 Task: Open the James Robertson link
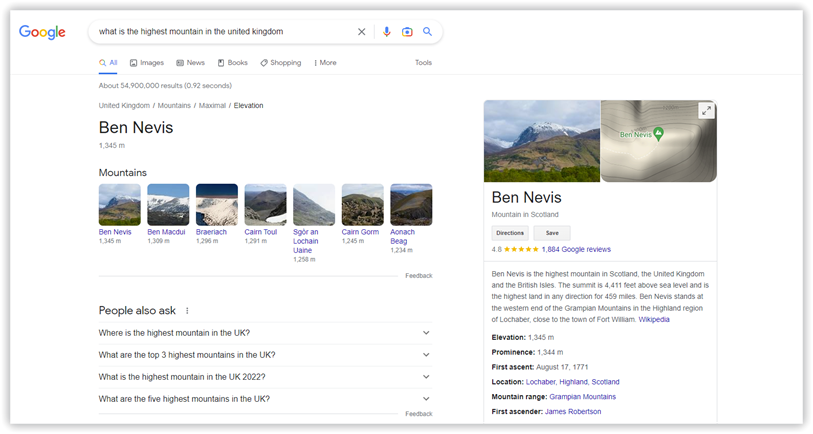pos(573,412)
